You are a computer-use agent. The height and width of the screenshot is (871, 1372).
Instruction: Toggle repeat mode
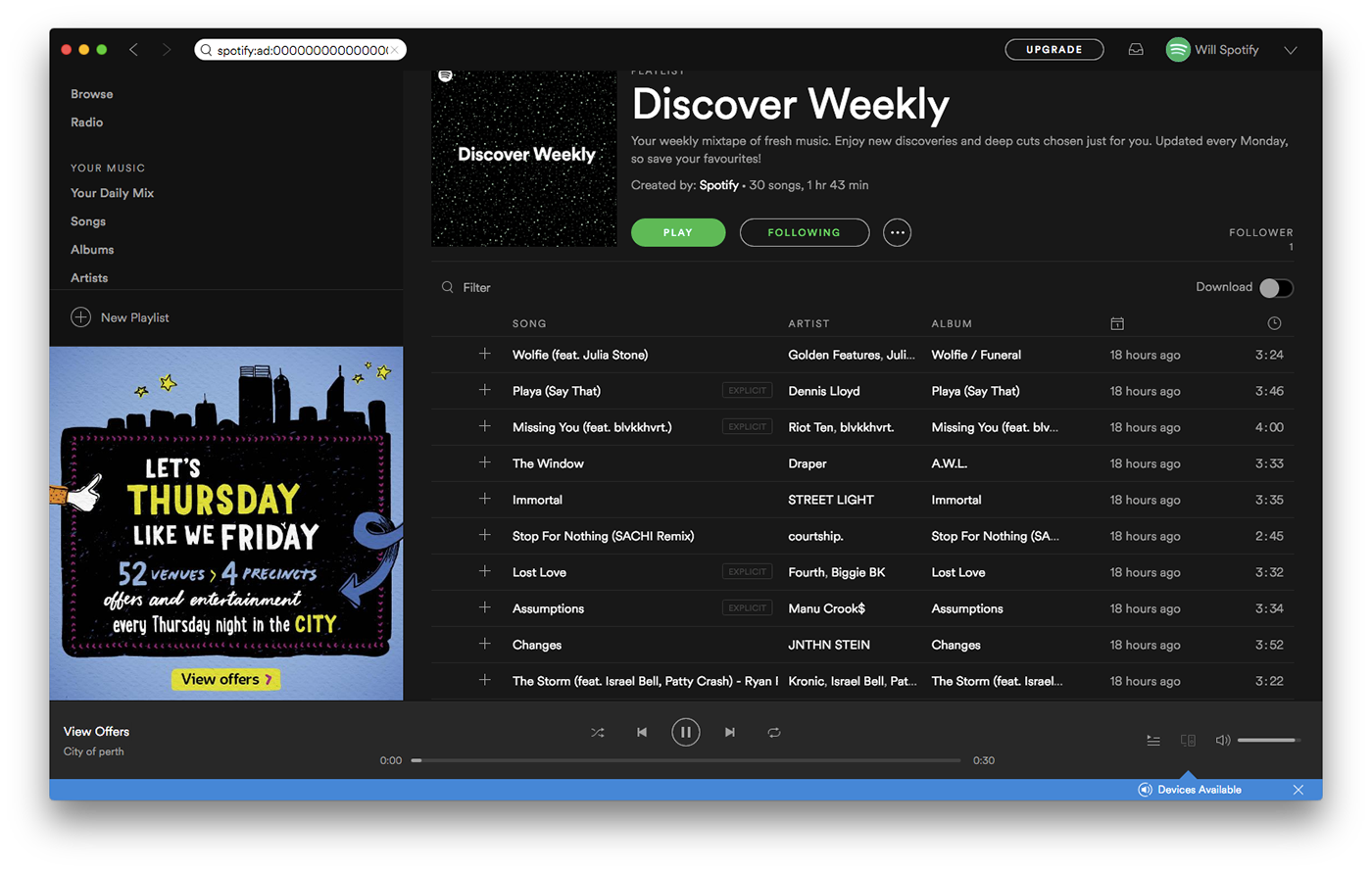774,733
